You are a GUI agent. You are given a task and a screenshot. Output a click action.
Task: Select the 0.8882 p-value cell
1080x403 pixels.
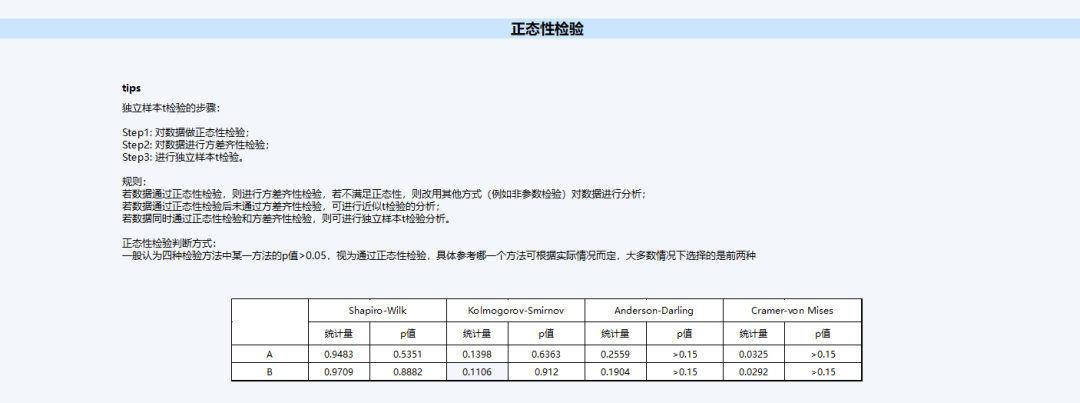[x=407, y=372]
